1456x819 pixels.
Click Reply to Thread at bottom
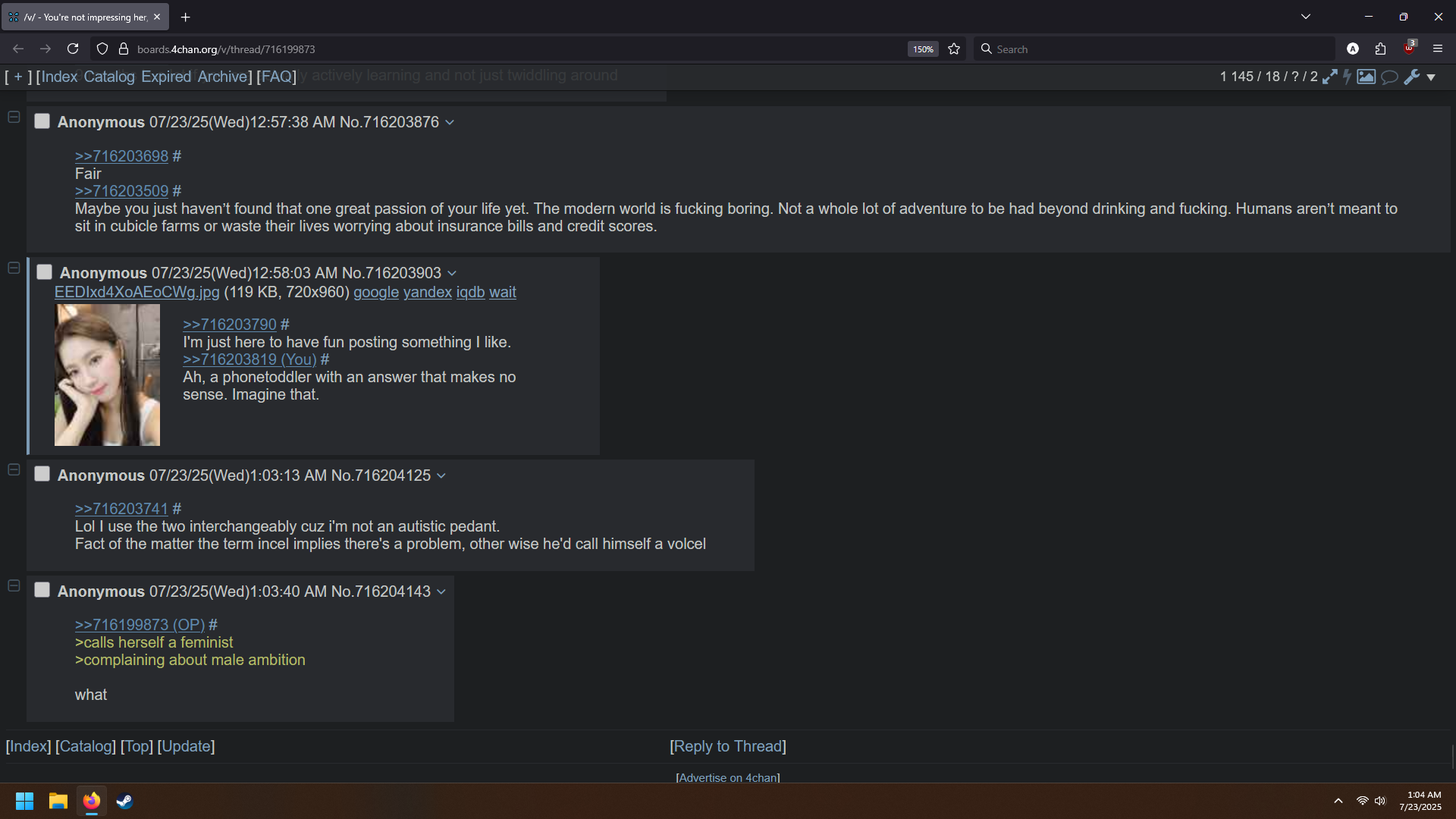pos(728,746)
